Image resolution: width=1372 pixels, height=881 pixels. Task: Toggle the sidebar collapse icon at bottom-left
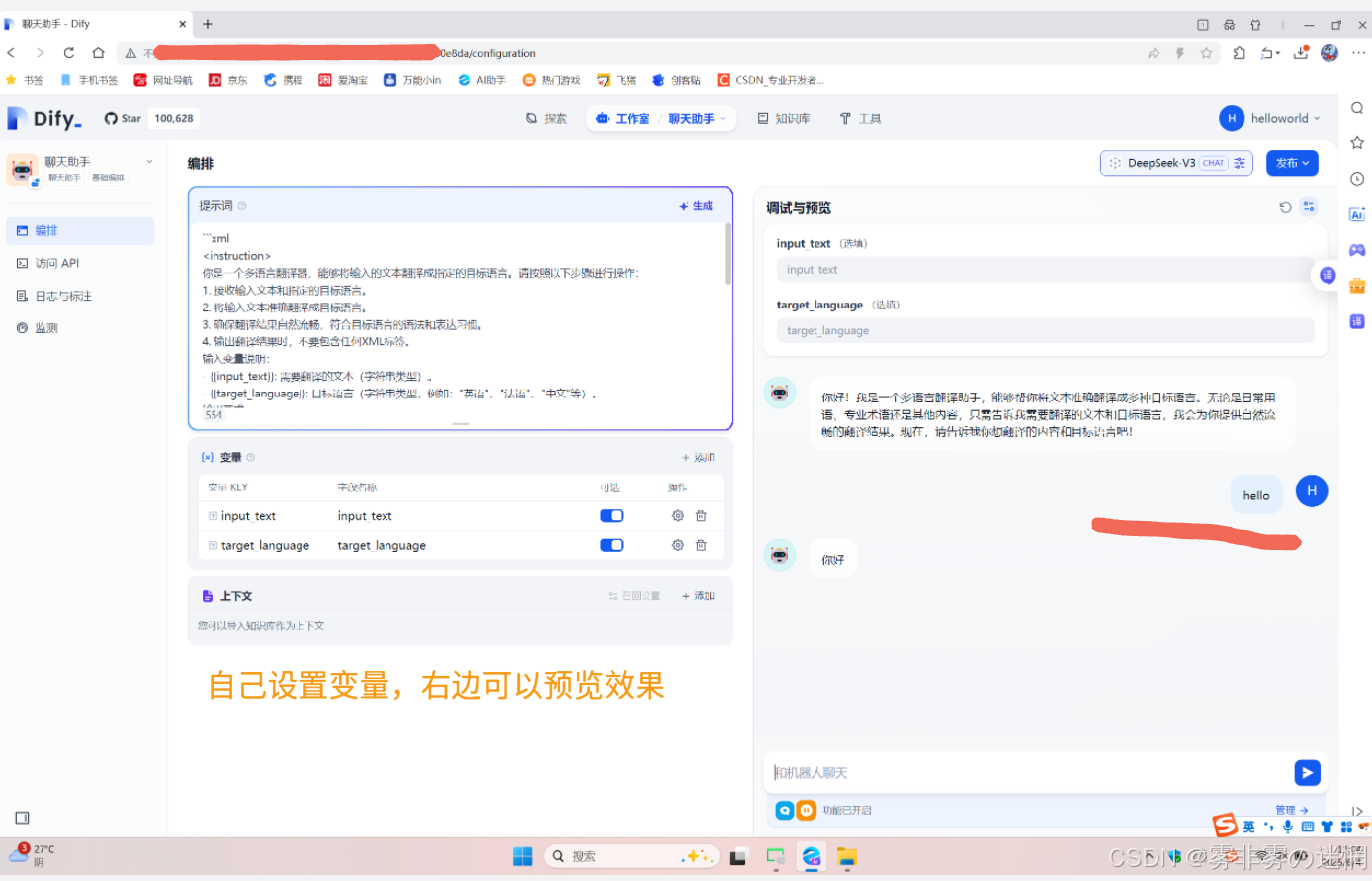coord(23,818)
